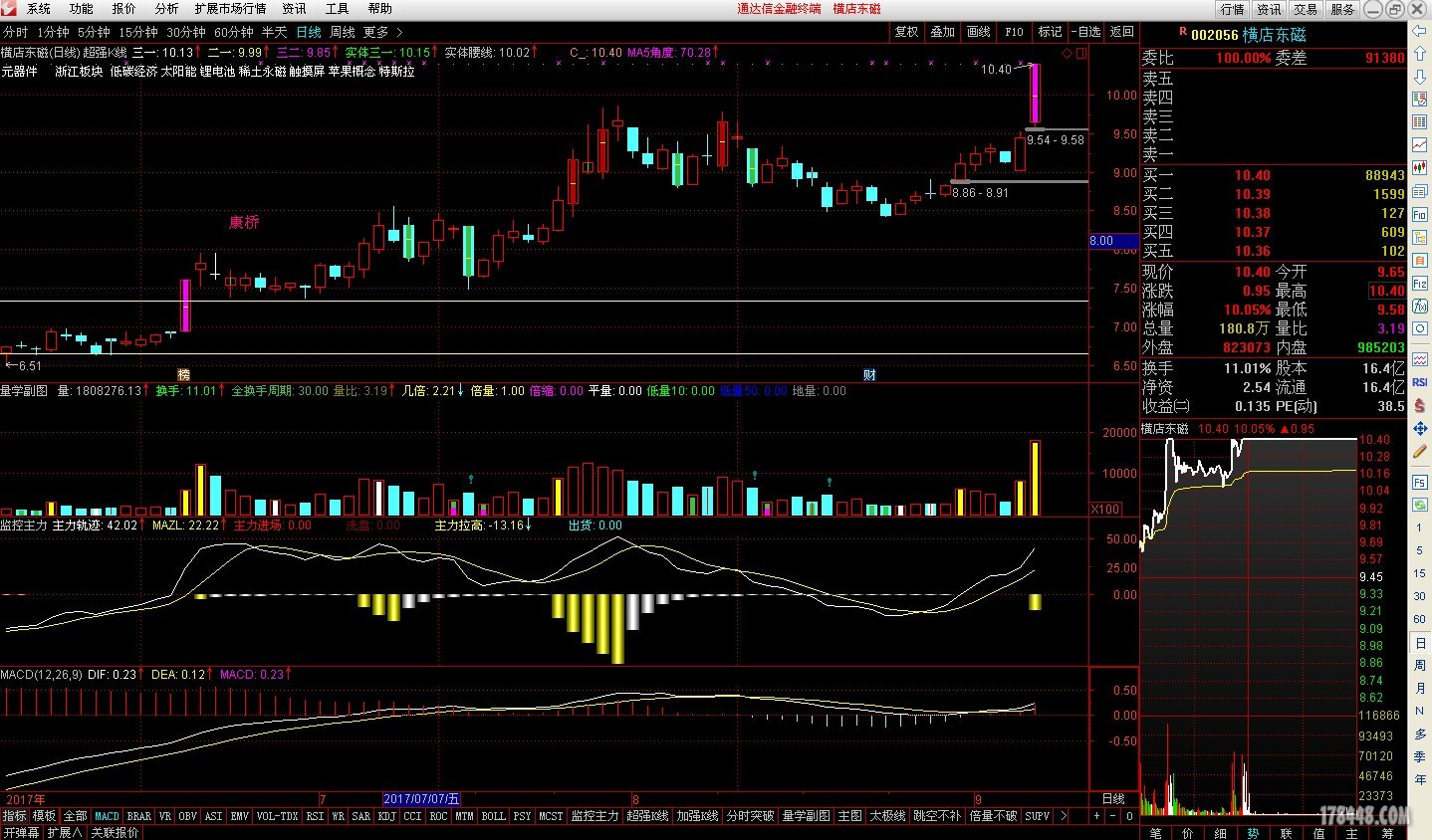Click the 返回 button
The height and width of the screenshot is (840, 1432).
(1122, 32)
